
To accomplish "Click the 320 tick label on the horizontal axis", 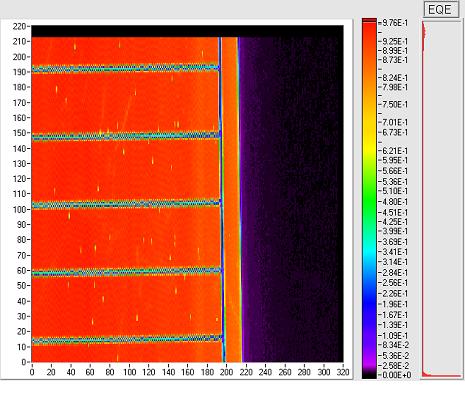I will pyautogui.click(x=343, y=372).
